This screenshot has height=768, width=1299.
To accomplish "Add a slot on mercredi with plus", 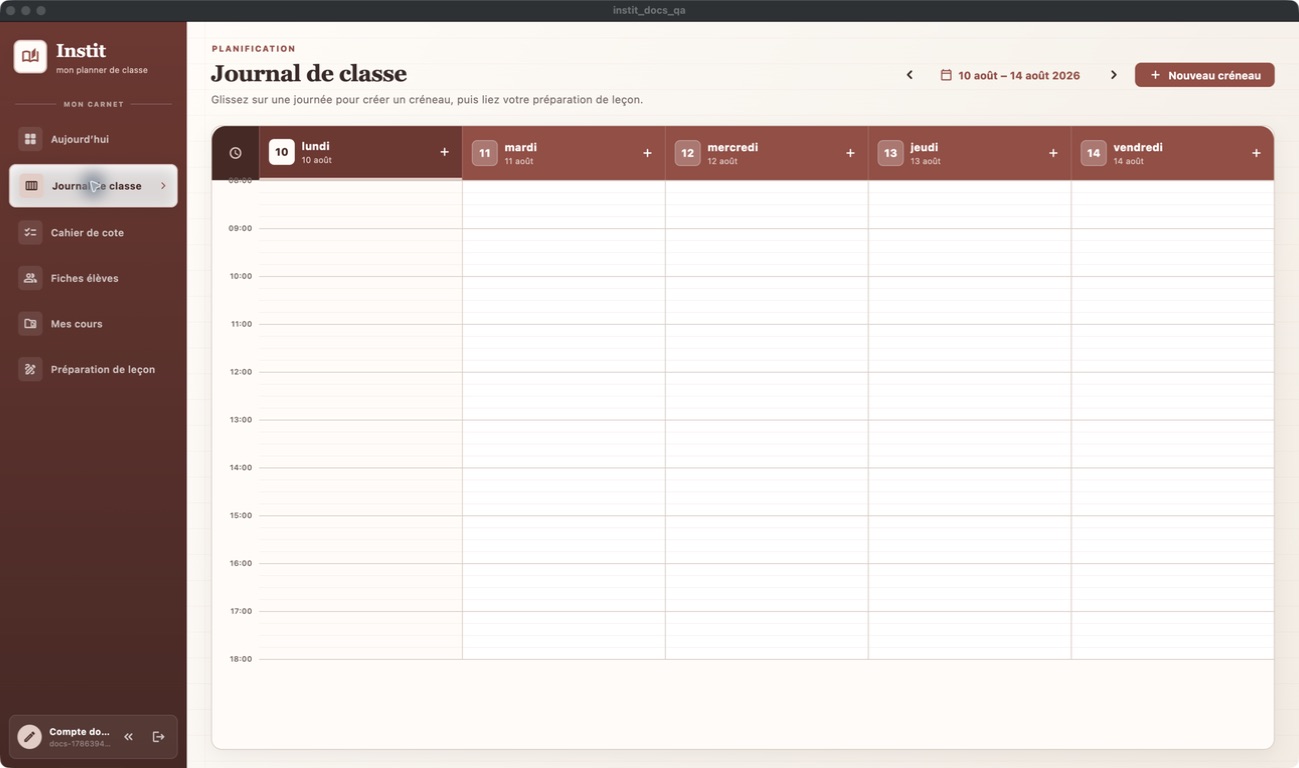I will click(x=850, y=153).
